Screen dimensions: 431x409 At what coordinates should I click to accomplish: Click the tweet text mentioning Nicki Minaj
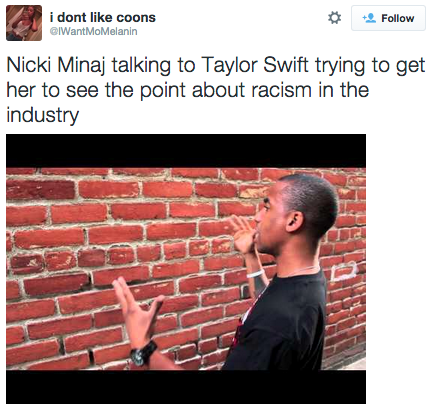coord(216,90)
